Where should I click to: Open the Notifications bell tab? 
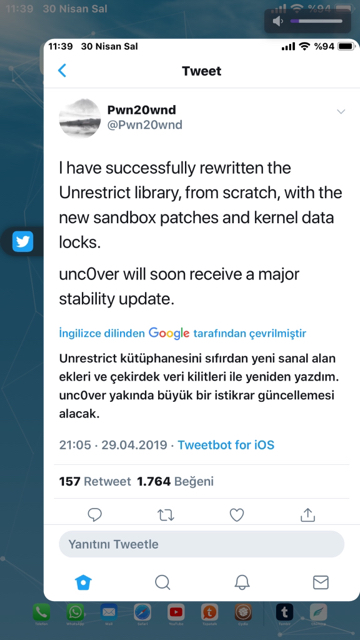click(x=242, y=582)
